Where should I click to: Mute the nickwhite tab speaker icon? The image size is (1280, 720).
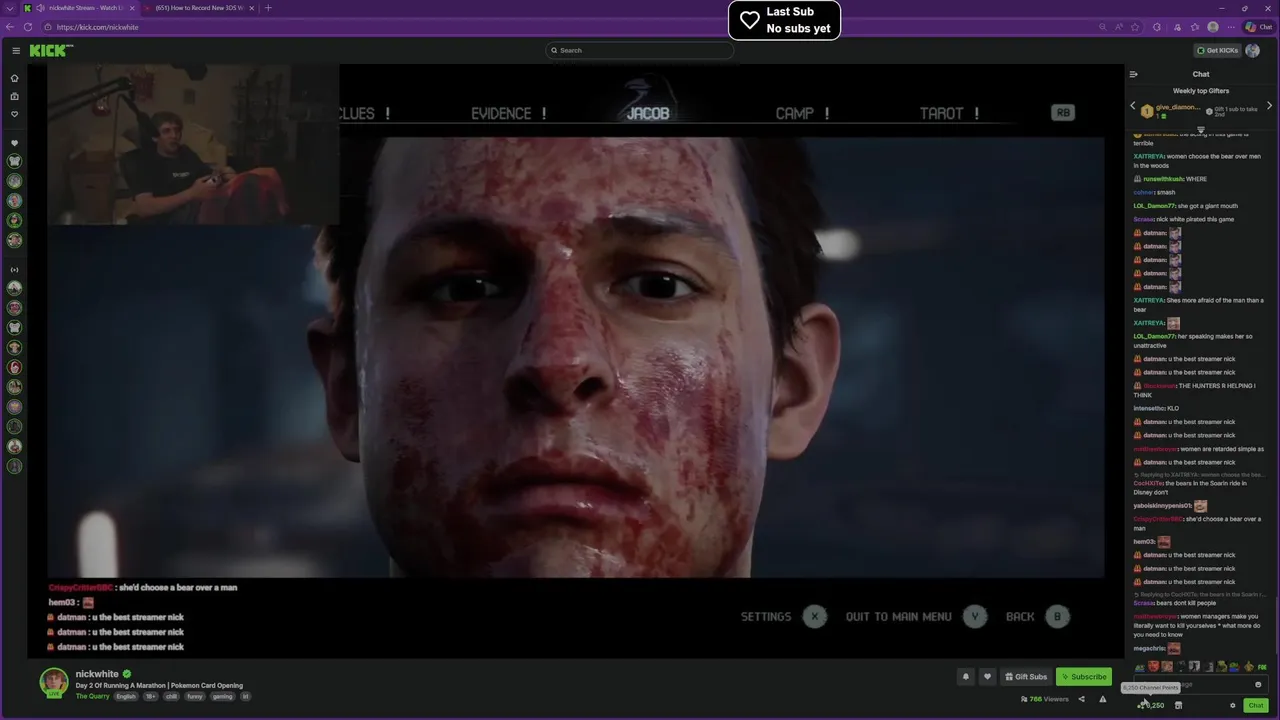tap(40, 8)
